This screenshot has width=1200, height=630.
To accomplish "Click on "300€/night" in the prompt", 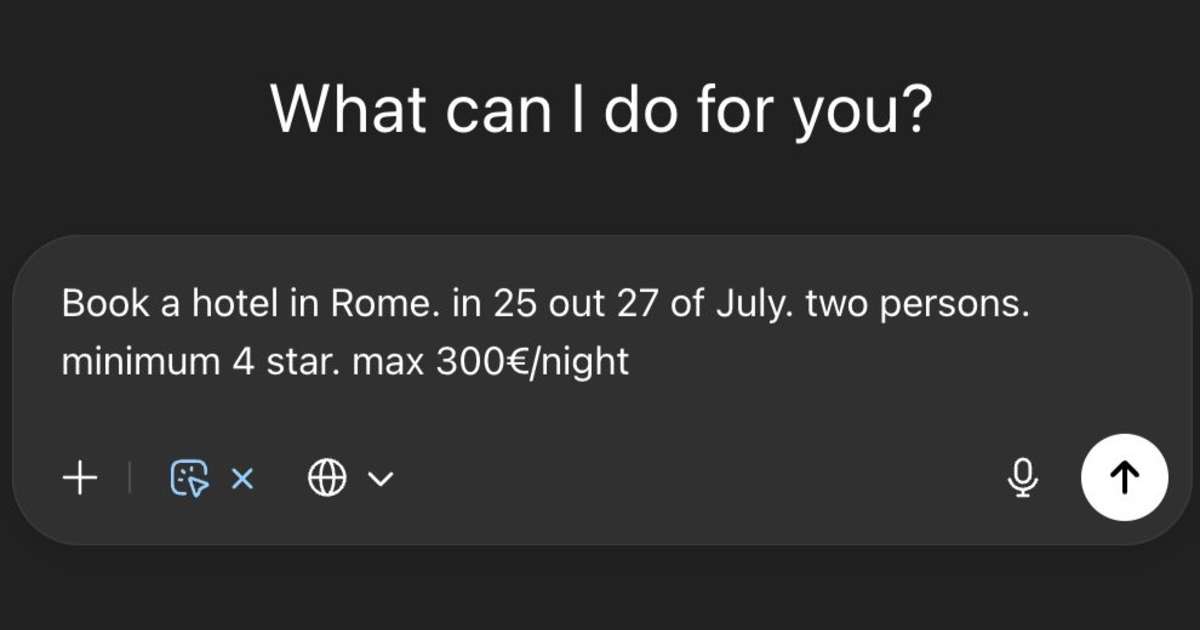I will tap(533, 361).
